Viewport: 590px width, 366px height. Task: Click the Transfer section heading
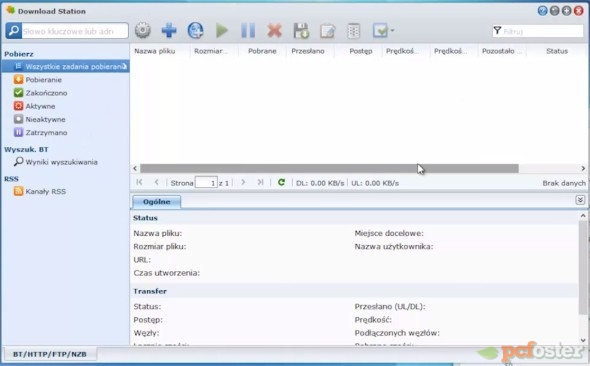click(150, 291)
